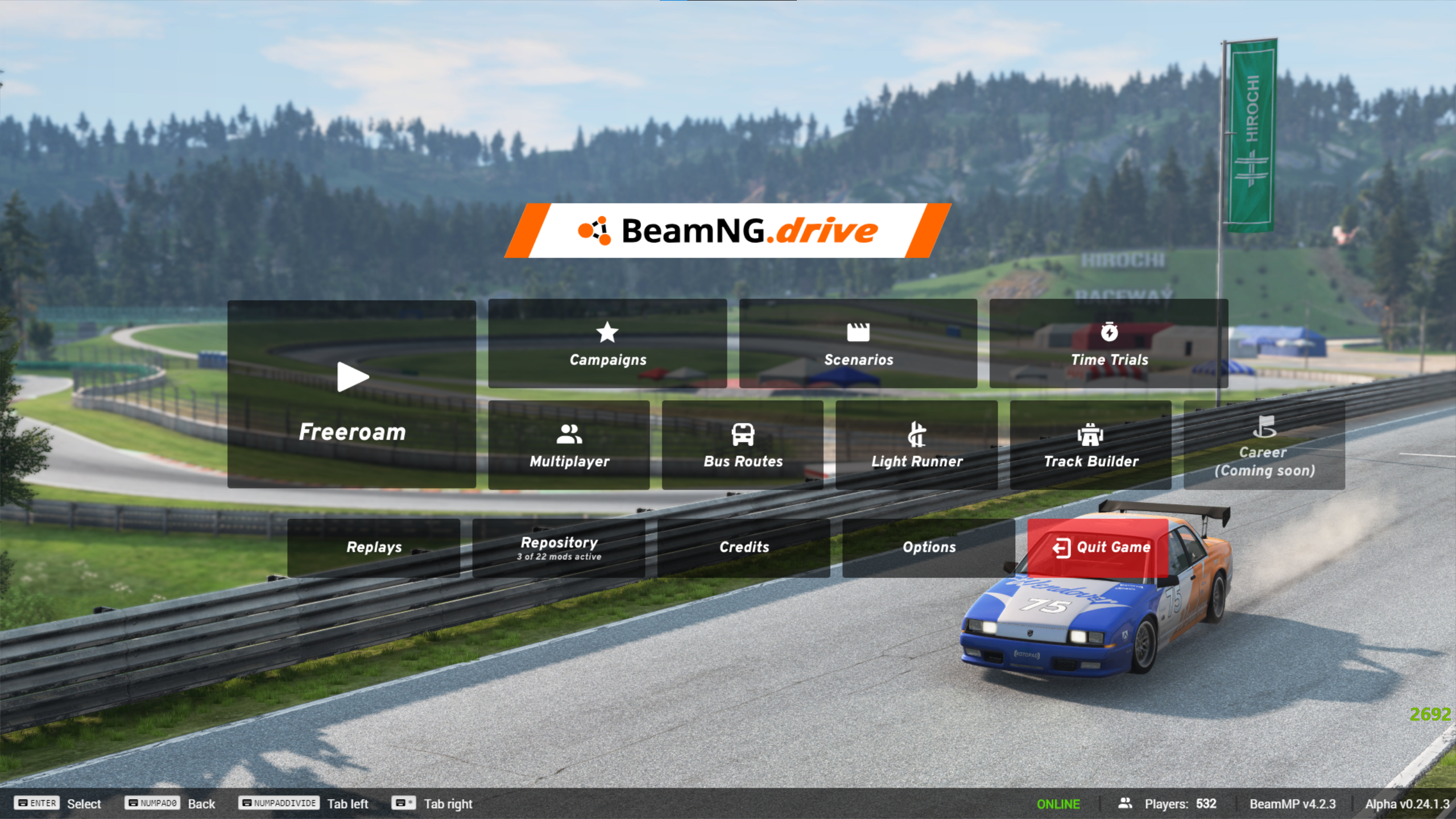
Task: Click the Scenarios clapperboard icon
Action: point(858,332)
